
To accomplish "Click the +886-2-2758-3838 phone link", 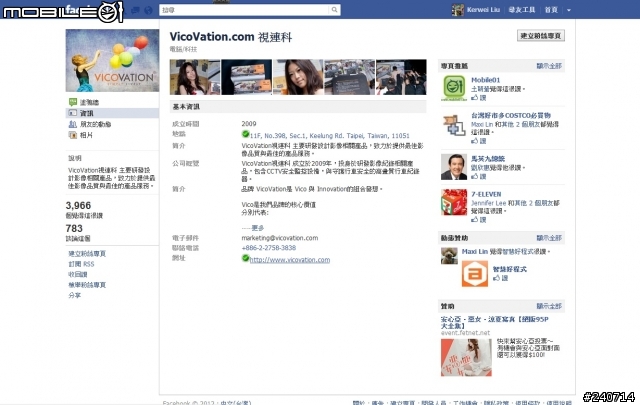I will click(269, 248).
